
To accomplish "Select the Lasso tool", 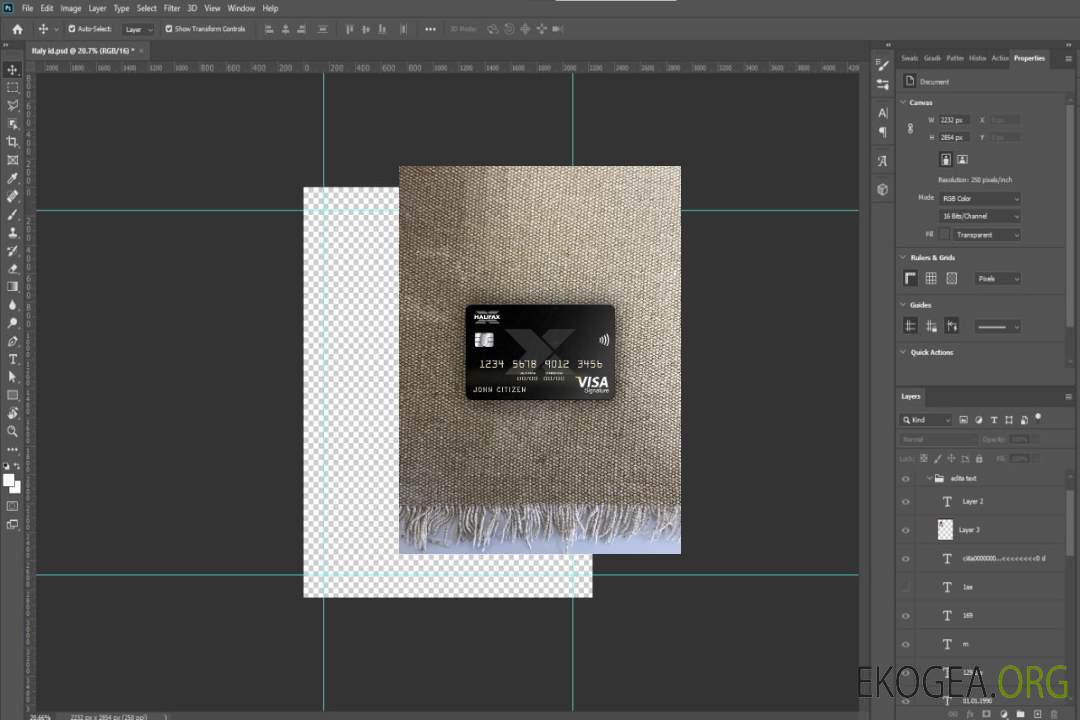I will pyautogui.click(x=13, y=105).
